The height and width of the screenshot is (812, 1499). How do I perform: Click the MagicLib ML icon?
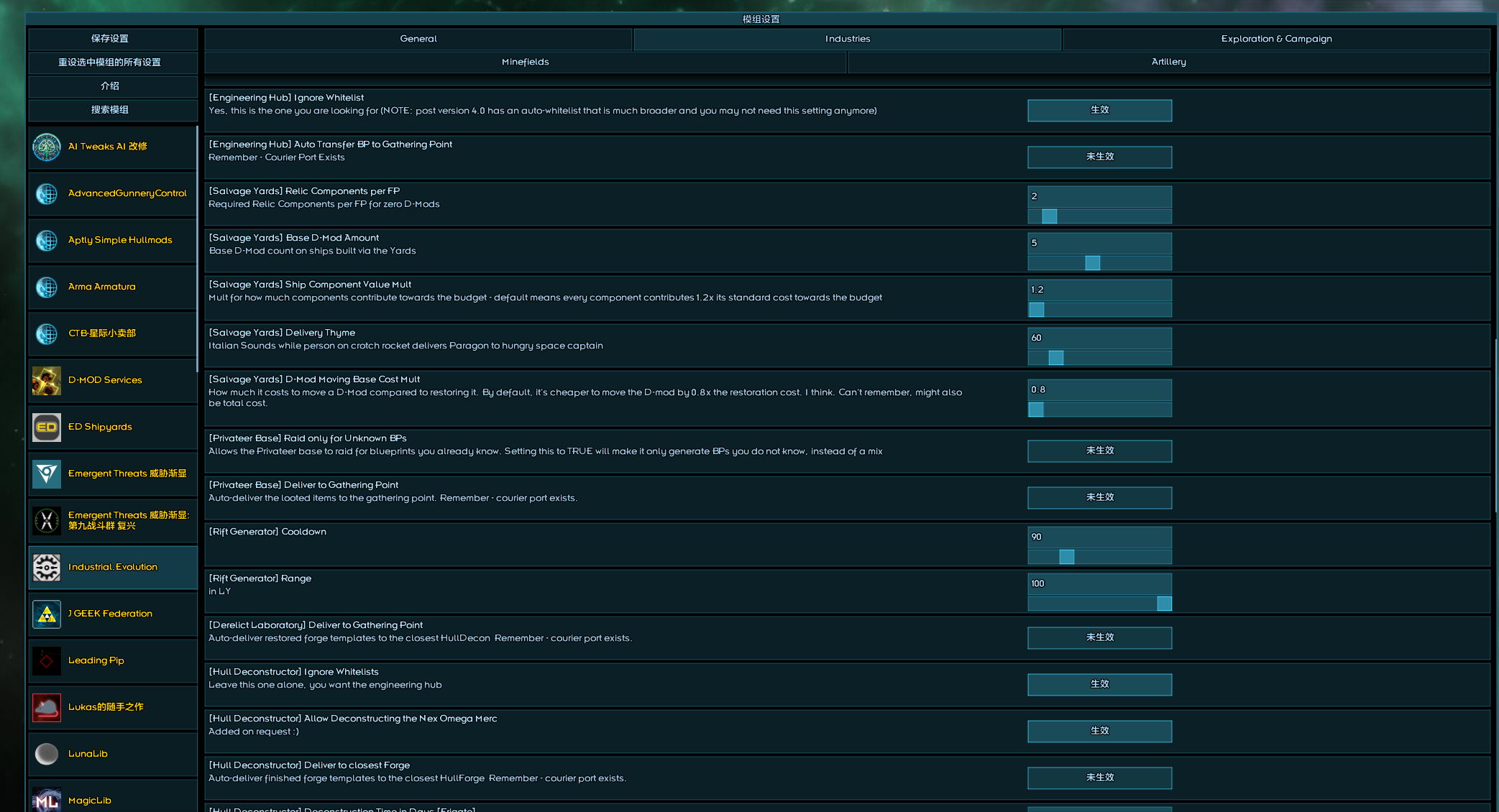click(47, 800)
